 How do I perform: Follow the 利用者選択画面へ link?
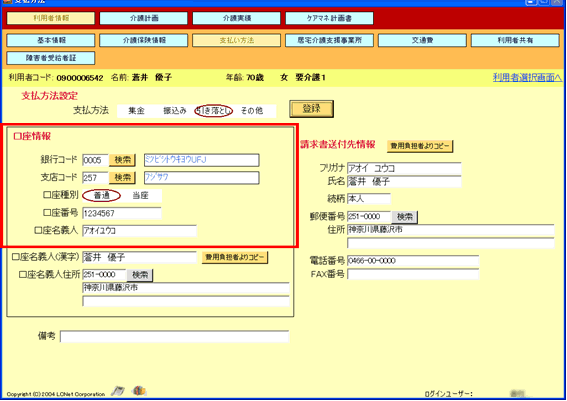527,77
